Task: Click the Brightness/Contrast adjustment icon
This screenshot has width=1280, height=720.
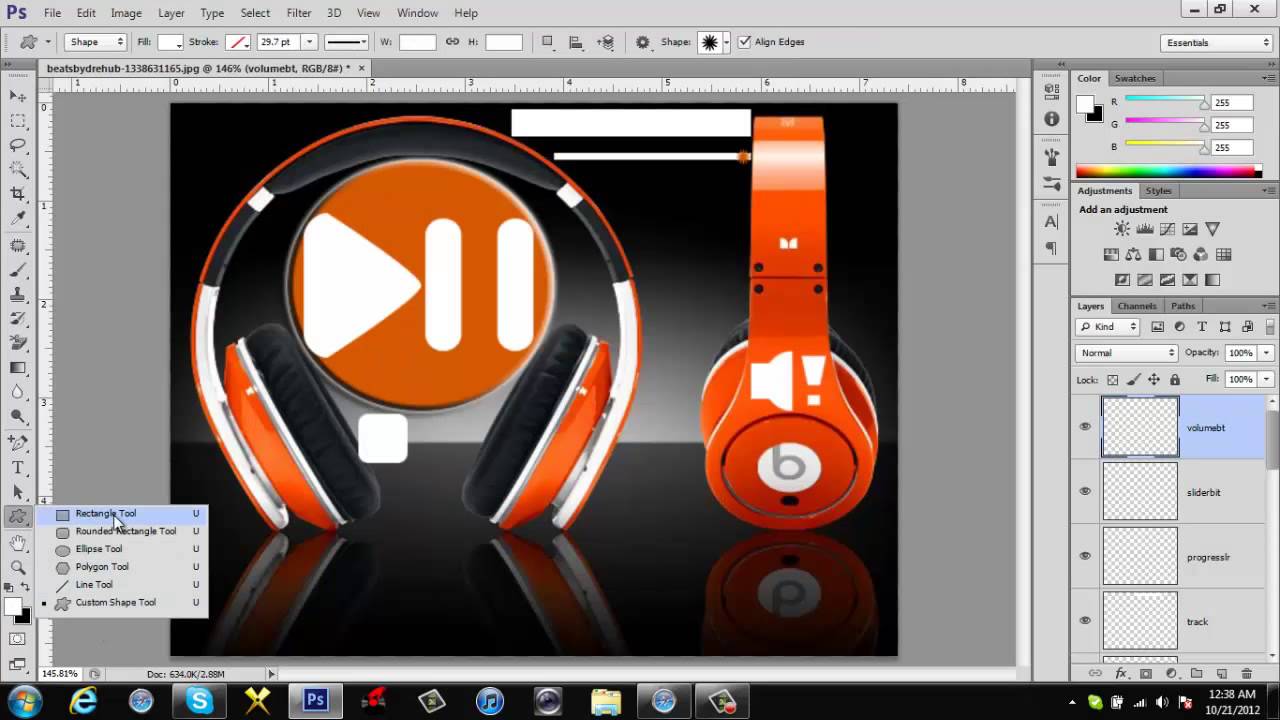Action: click(x=1122, y=229)
